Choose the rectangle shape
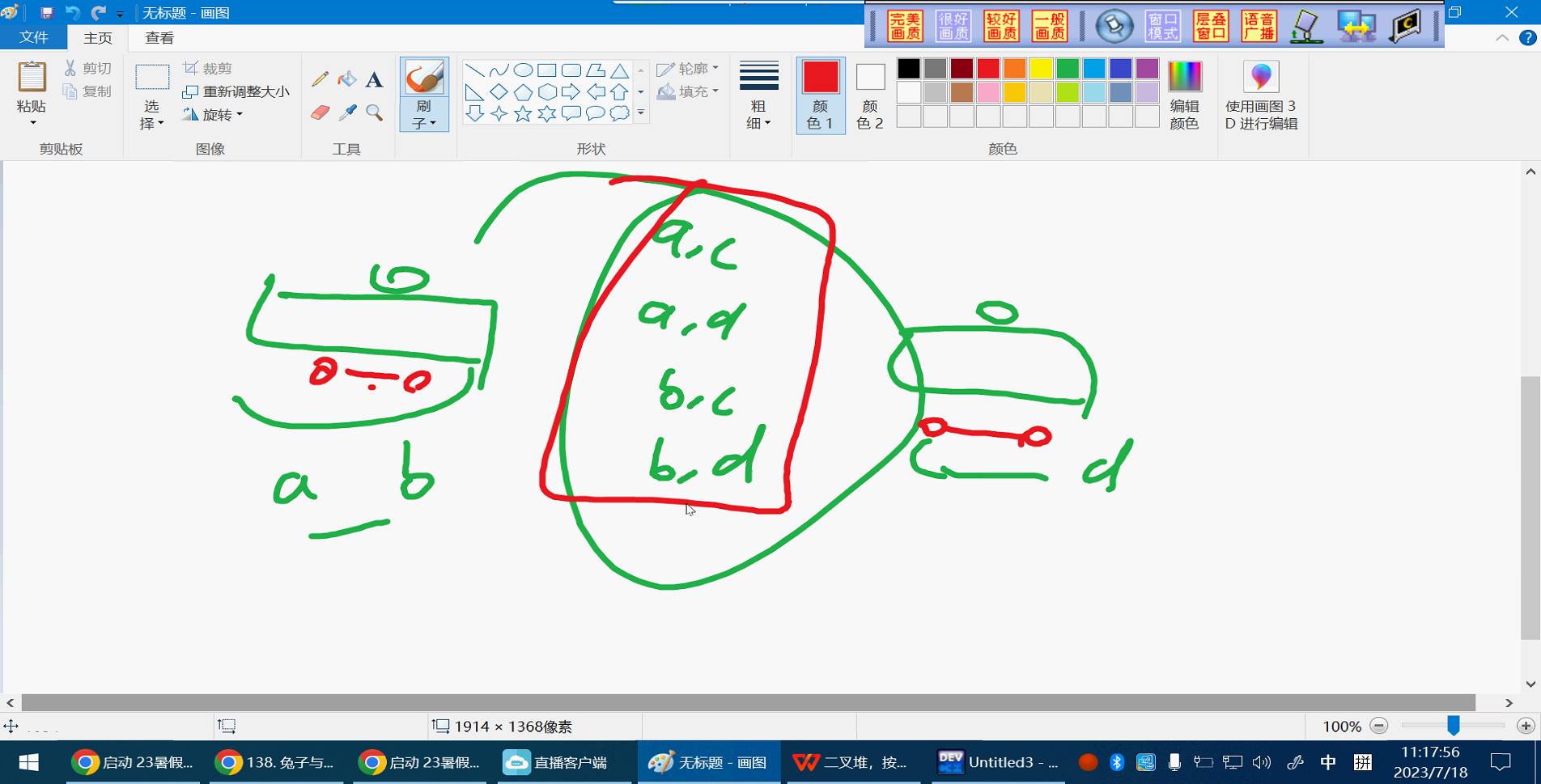 coord(547,70)
